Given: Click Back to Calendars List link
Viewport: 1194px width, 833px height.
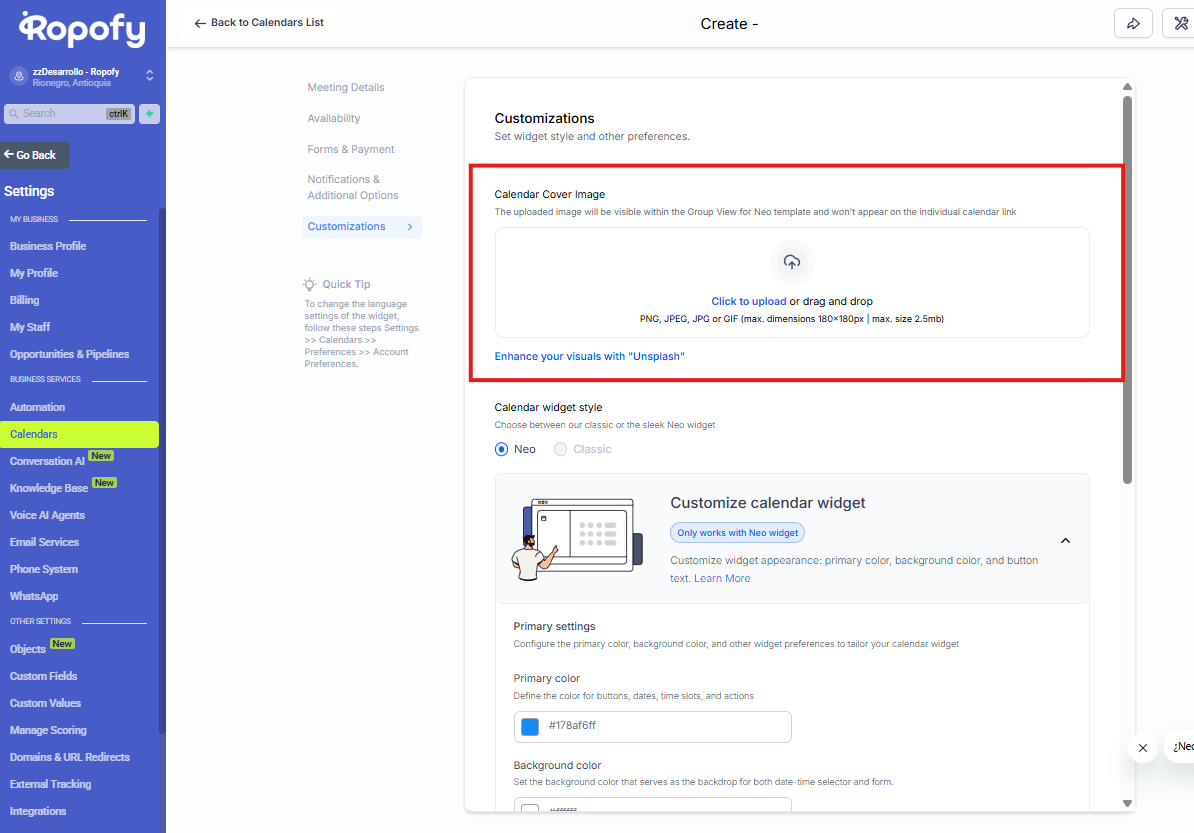Looking at the screenshot, I should tap(259, 22).
